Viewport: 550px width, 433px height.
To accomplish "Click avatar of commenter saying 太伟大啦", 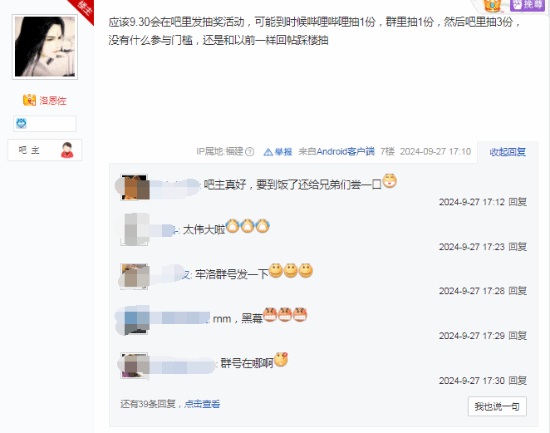I will 134,229.
